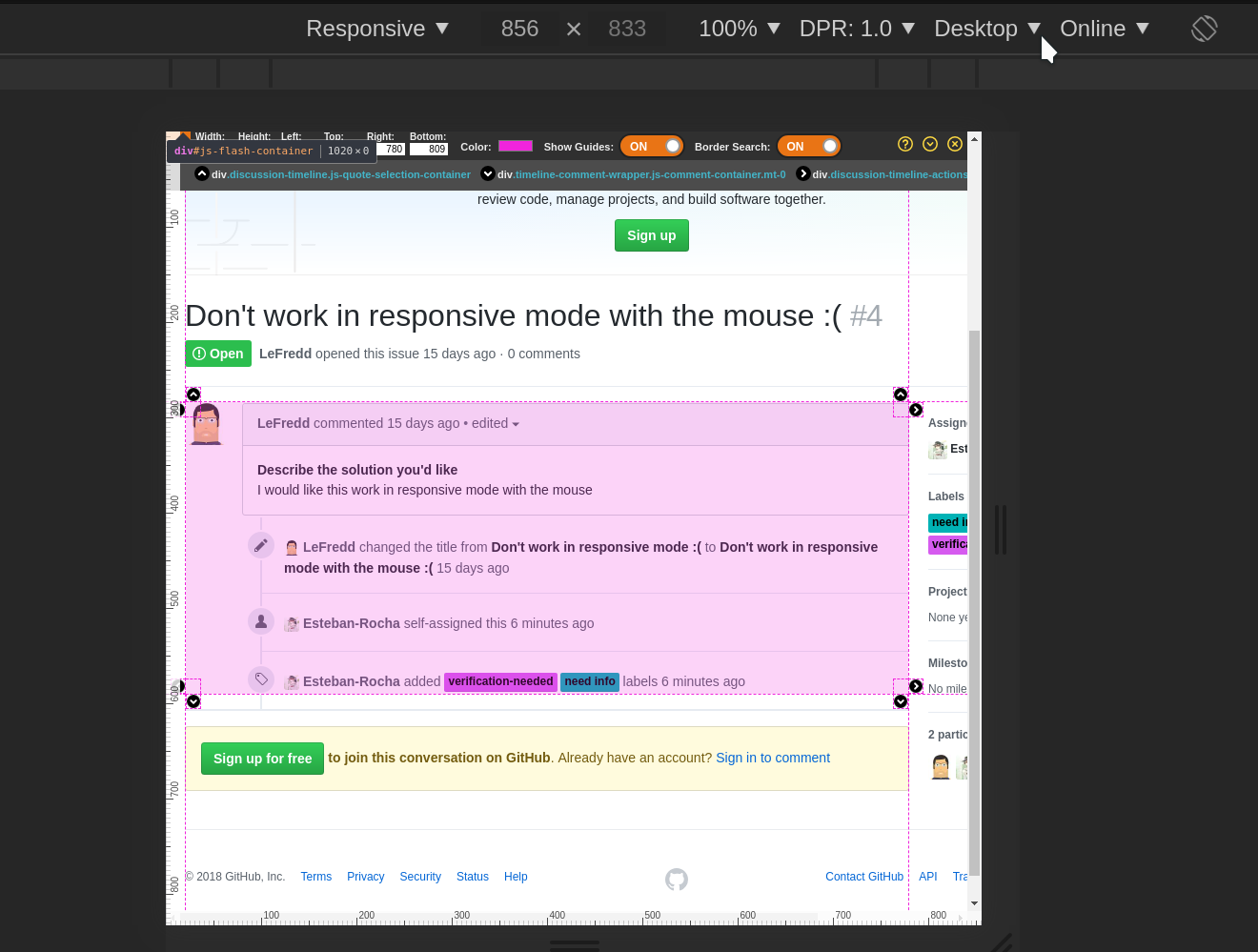Open the Status footer link

pos(473,877)
